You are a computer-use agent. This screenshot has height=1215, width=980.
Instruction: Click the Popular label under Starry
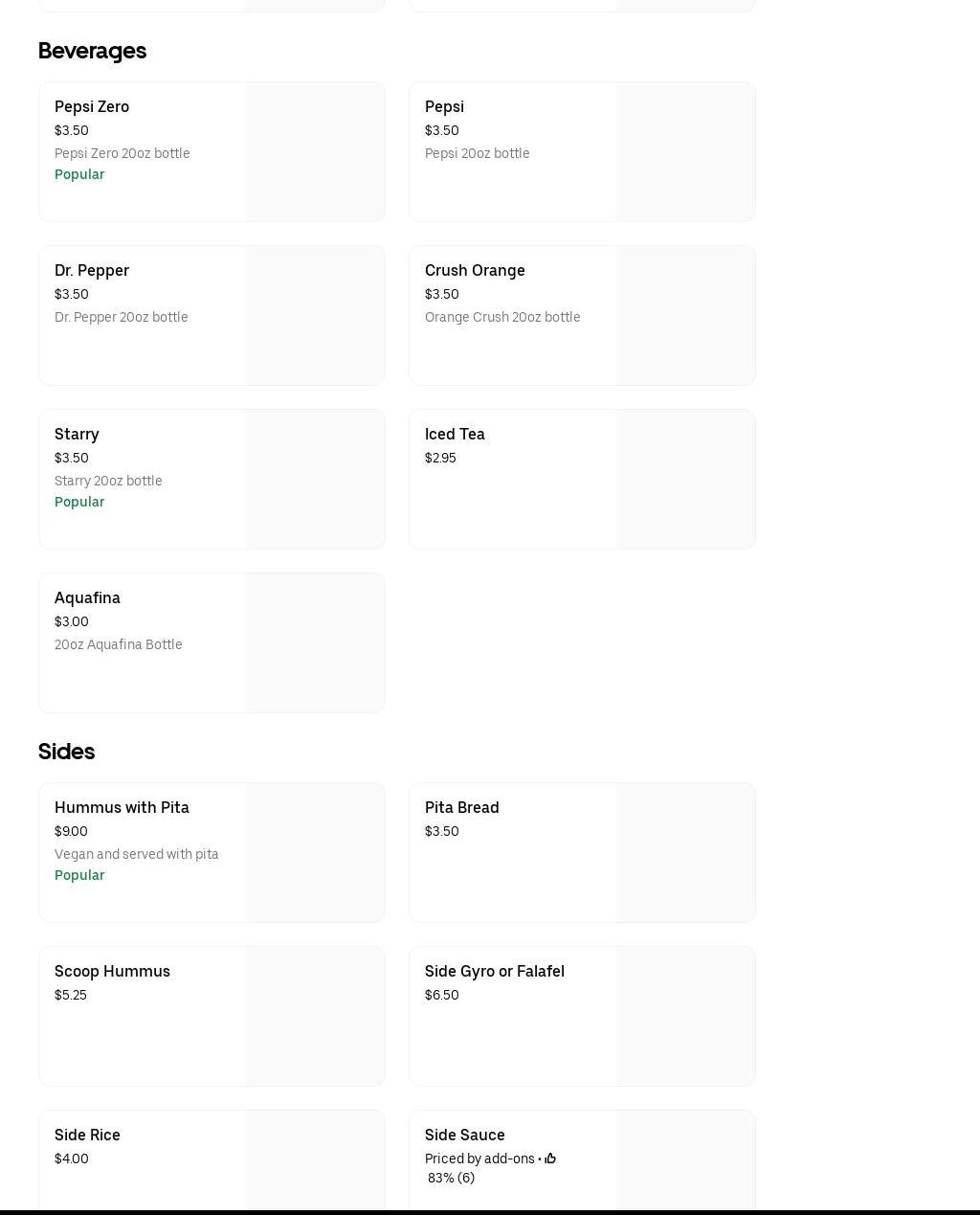(x=79, y=502)
